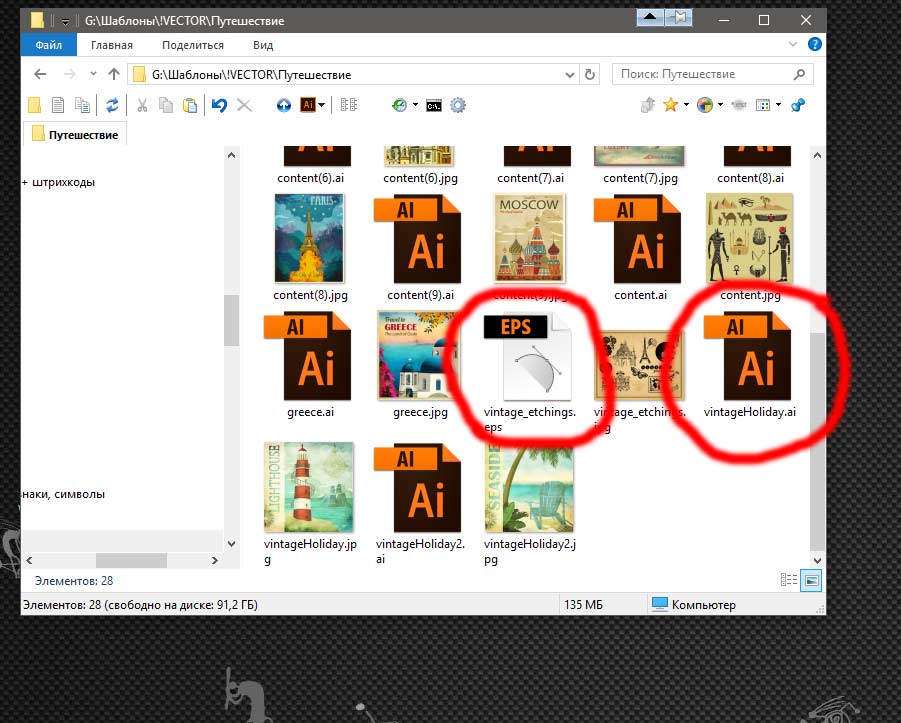Open the command prompt icon

pos(434,106)
